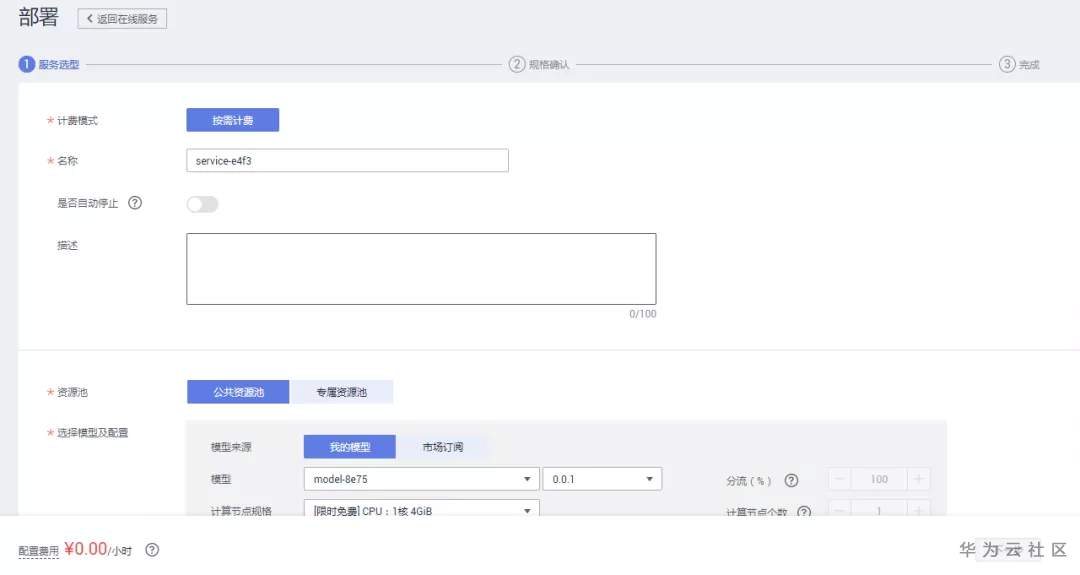Click help icon beside 计算节点个数
Viewport: 1080px width, 575px height.
click(x=804, y=512)
